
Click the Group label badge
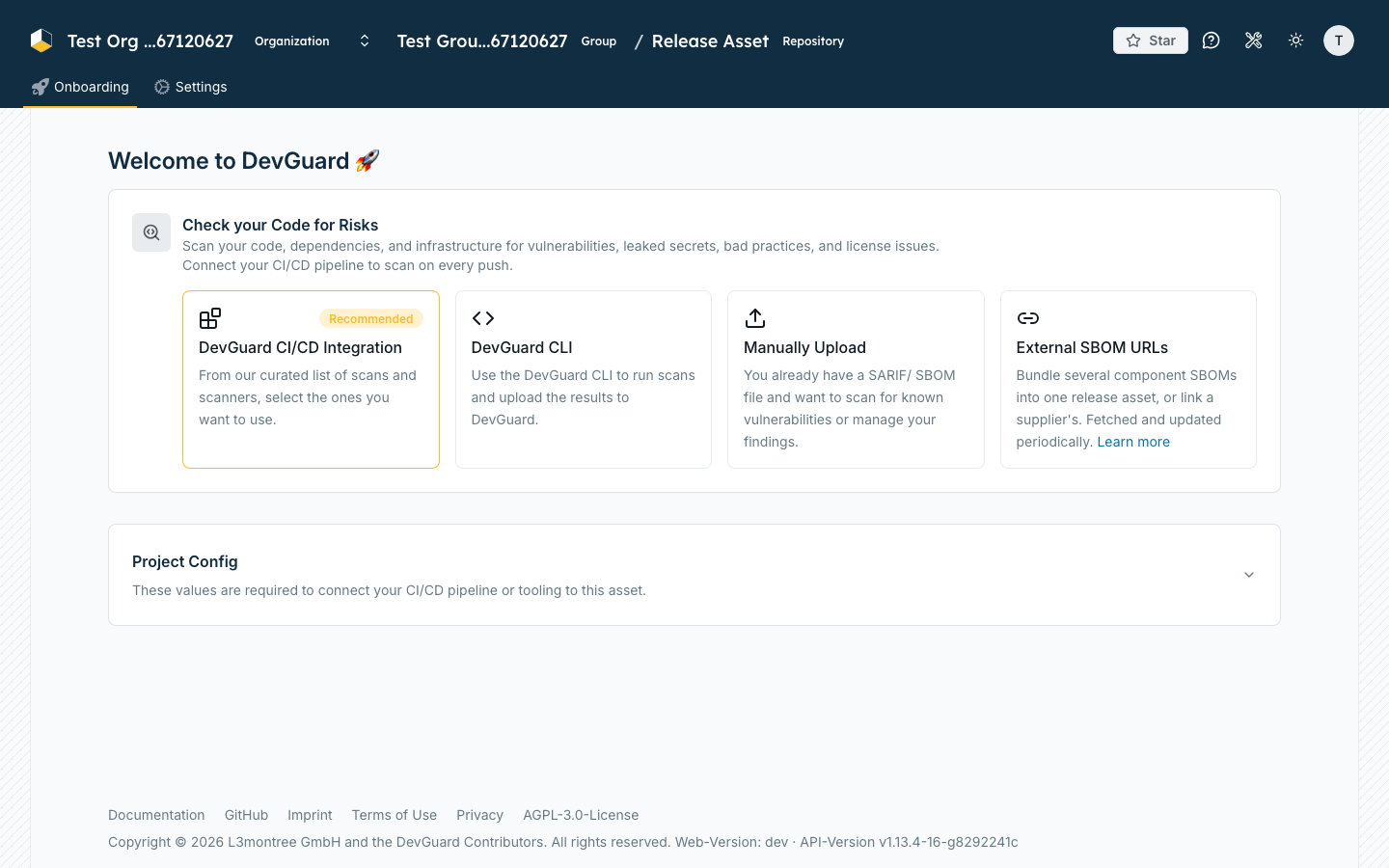[599, 41]
